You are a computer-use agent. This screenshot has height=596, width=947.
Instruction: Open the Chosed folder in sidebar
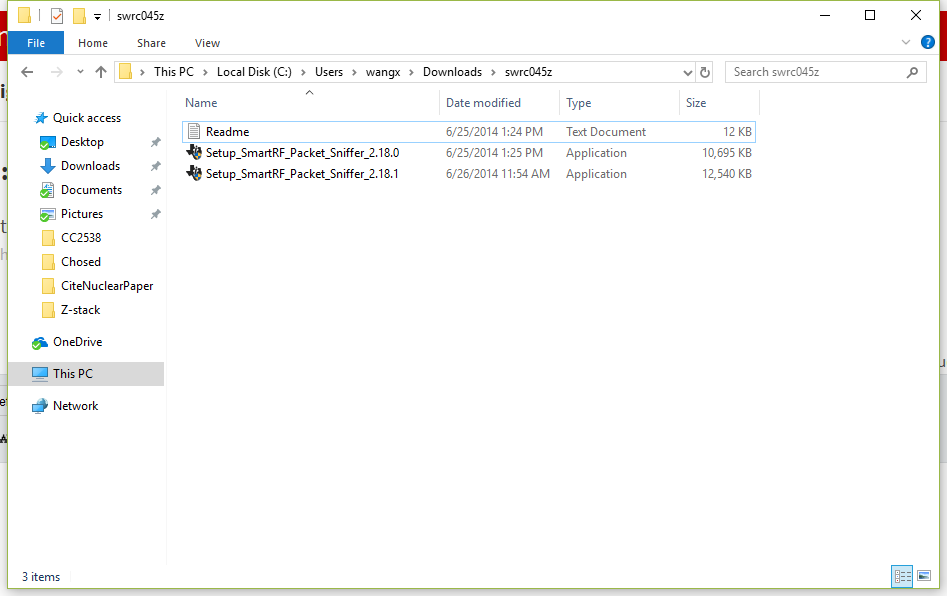(x=80, y=262)
